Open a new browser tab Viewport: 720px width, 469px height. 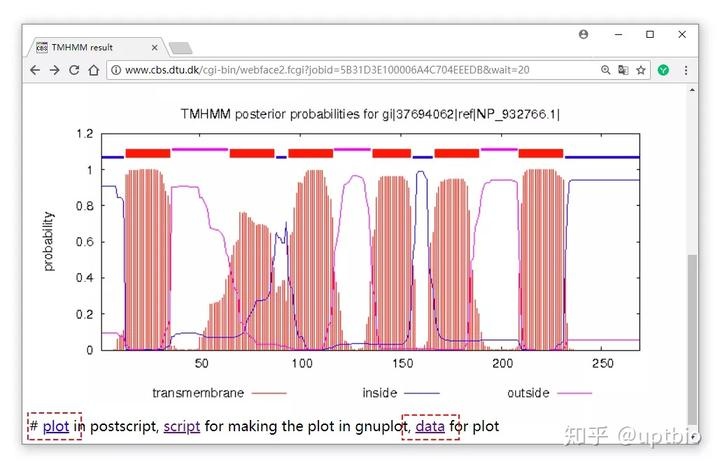[180, 47]
